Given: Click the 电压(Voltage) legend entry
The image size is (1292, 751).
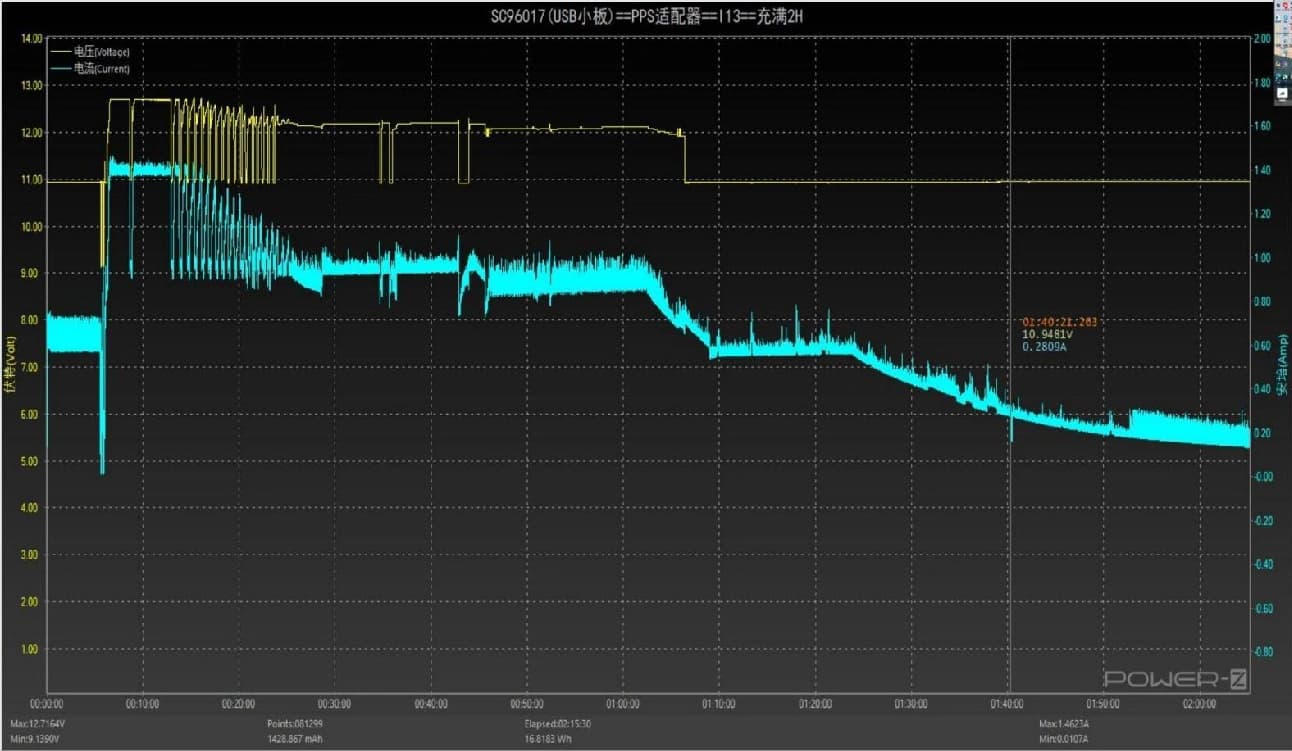Looking at the screenshot, I should (91, 51).
